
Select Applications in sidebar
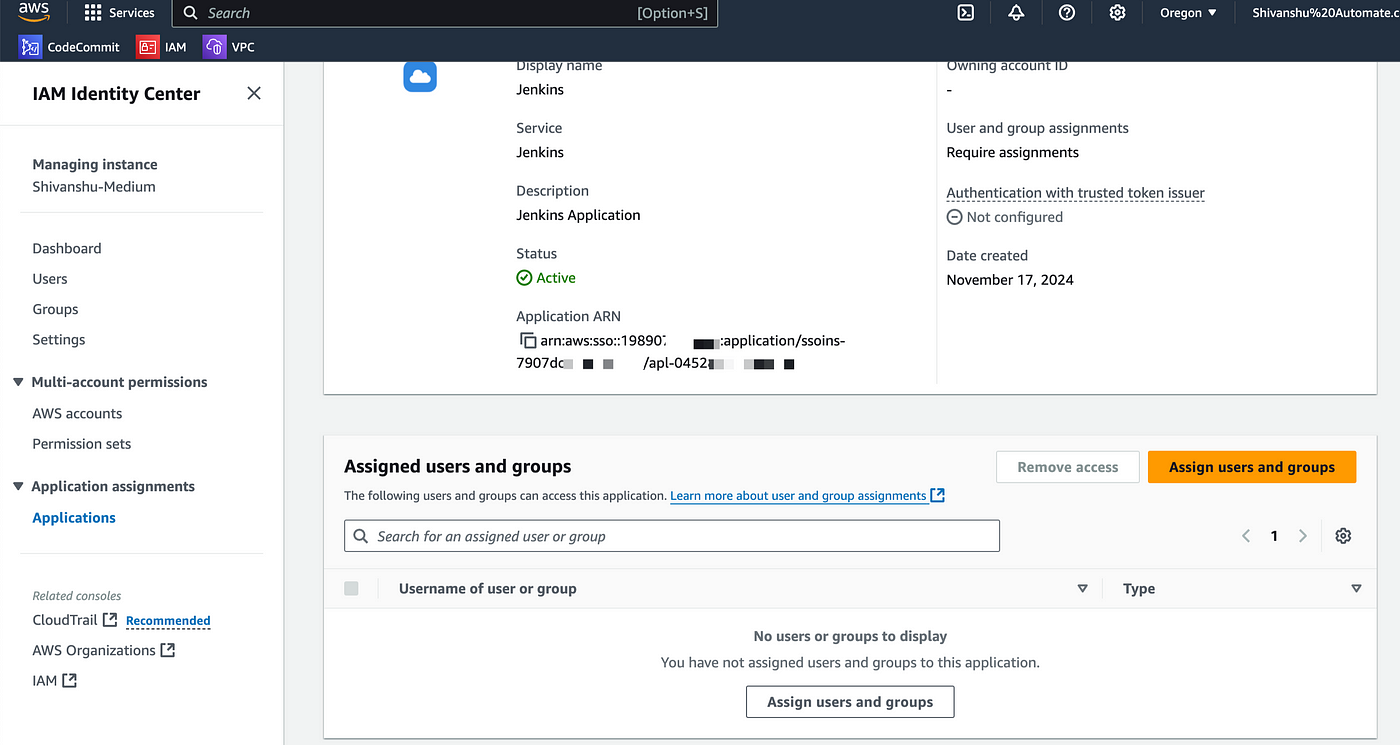74,518
